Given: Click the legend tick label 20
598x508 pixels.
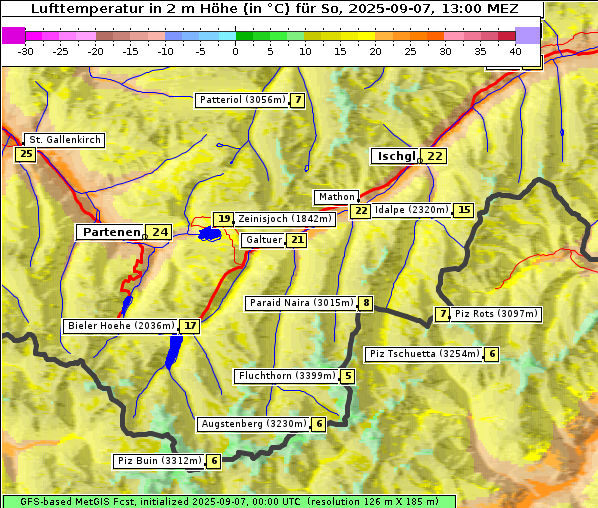Looking at the screenshot, I should pos(375,51).
